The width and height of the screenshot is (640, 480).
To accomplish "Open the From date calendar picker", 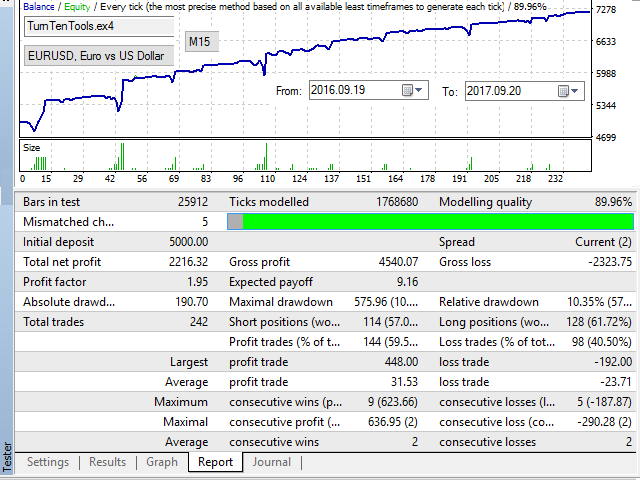I will coord(411,91).
